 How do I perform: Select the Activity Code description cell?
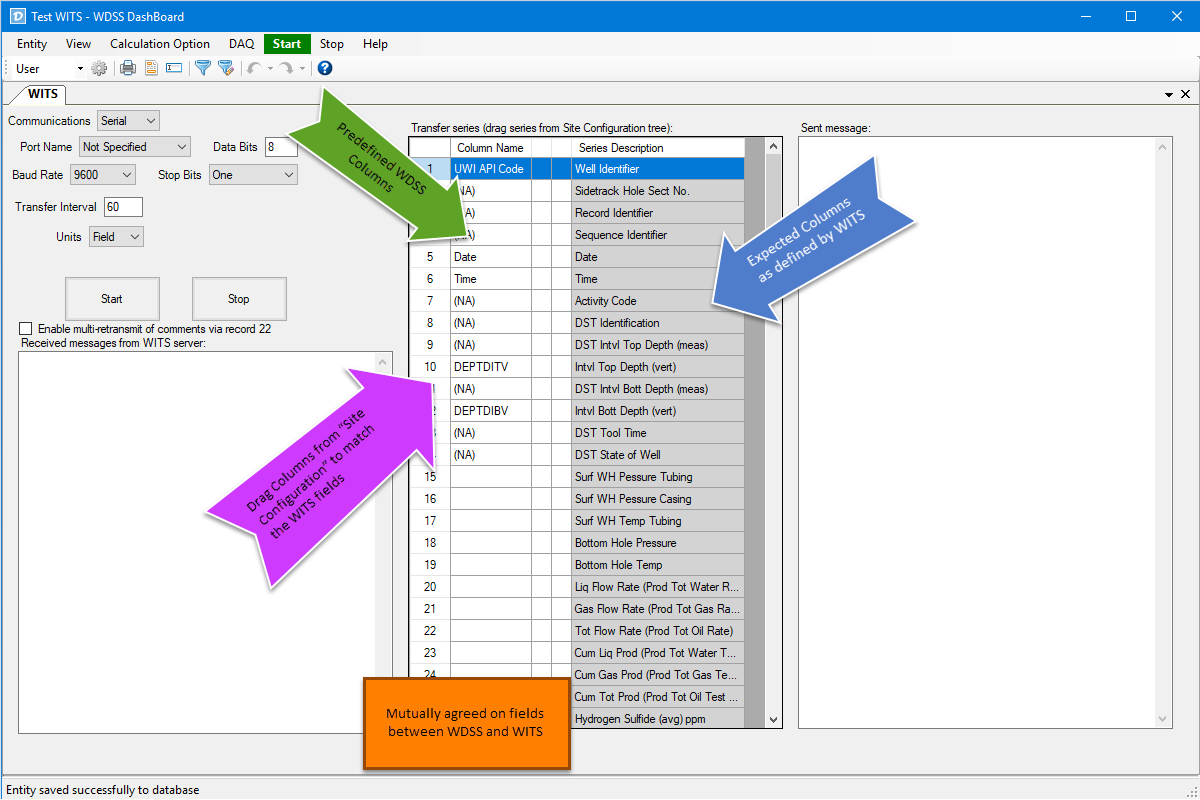coord(657,301)
